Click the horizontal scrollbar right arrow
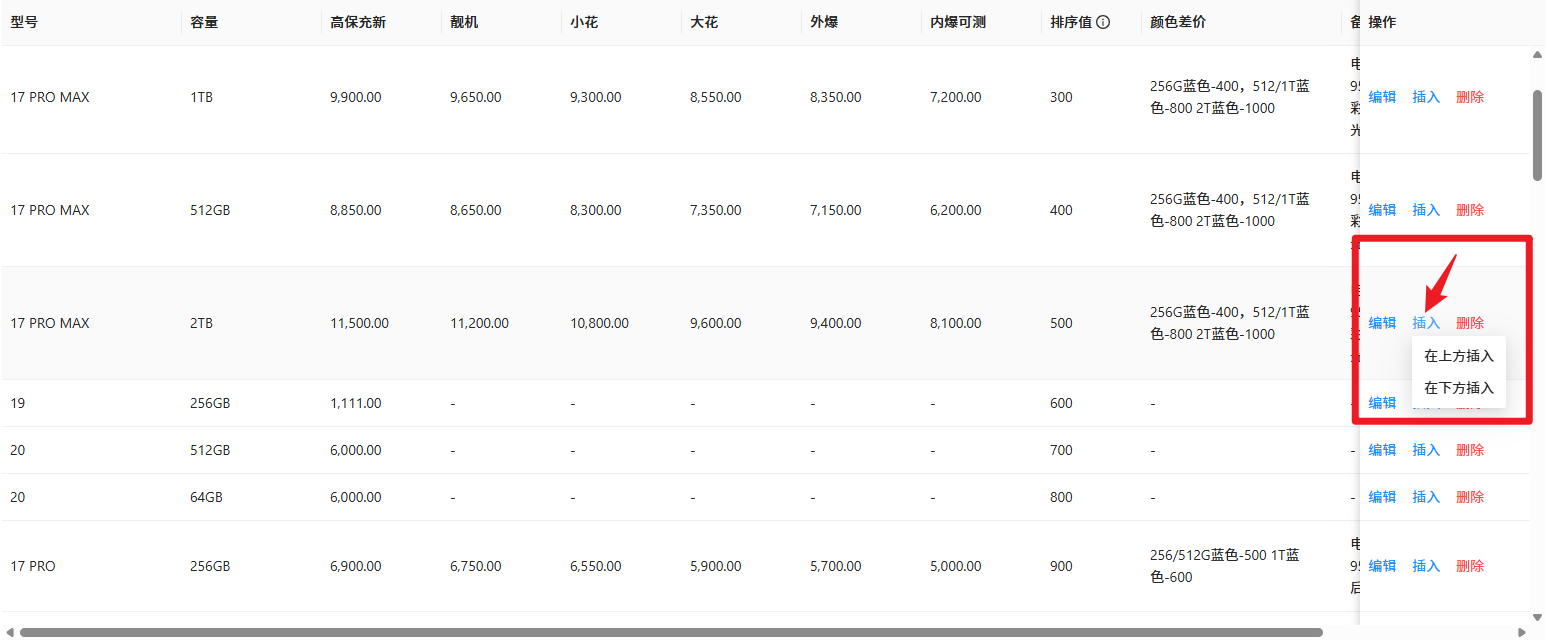The image size is (1547, 642). [1522, 632]
